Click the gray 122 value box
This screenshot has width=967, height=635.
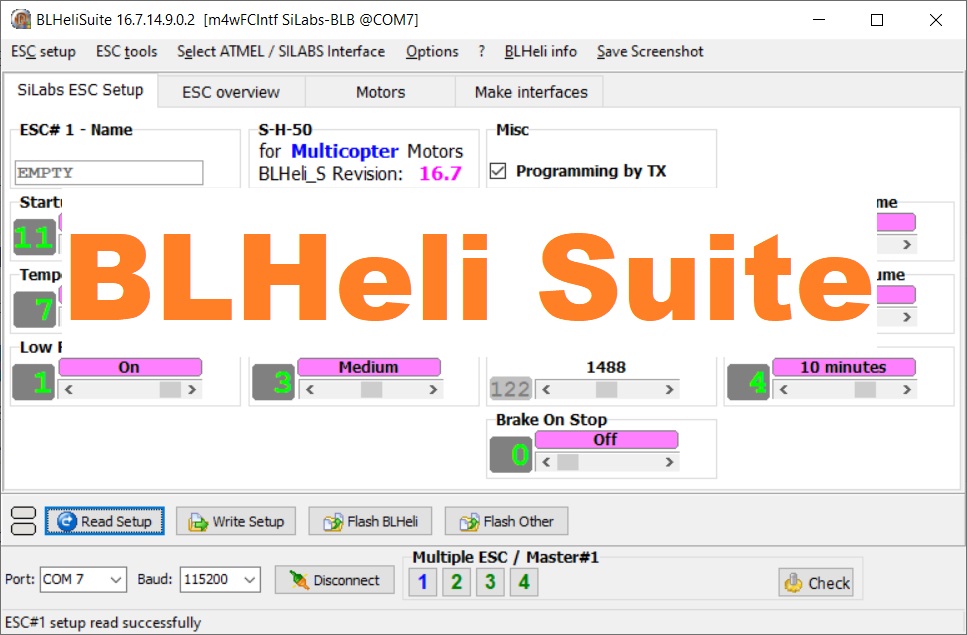pyautogui.click(x=510, y=389)
